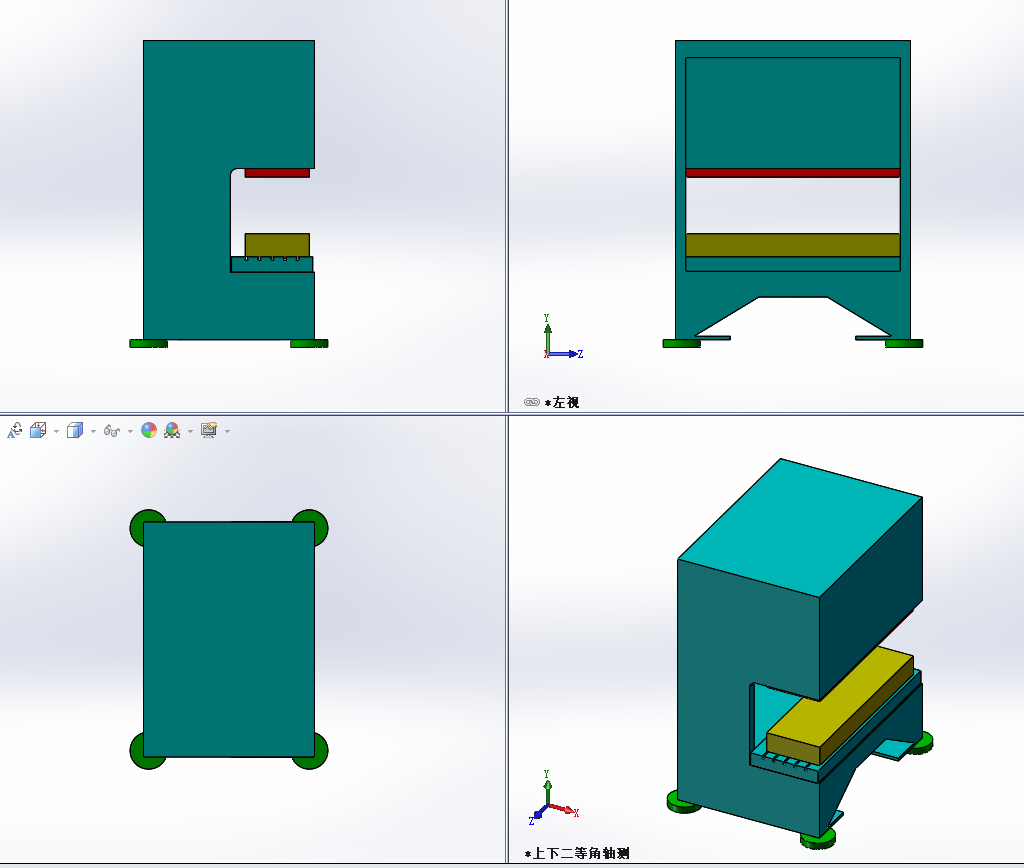
Task: Expand the Display Style dropdown arrow
Action: [93, 431]
